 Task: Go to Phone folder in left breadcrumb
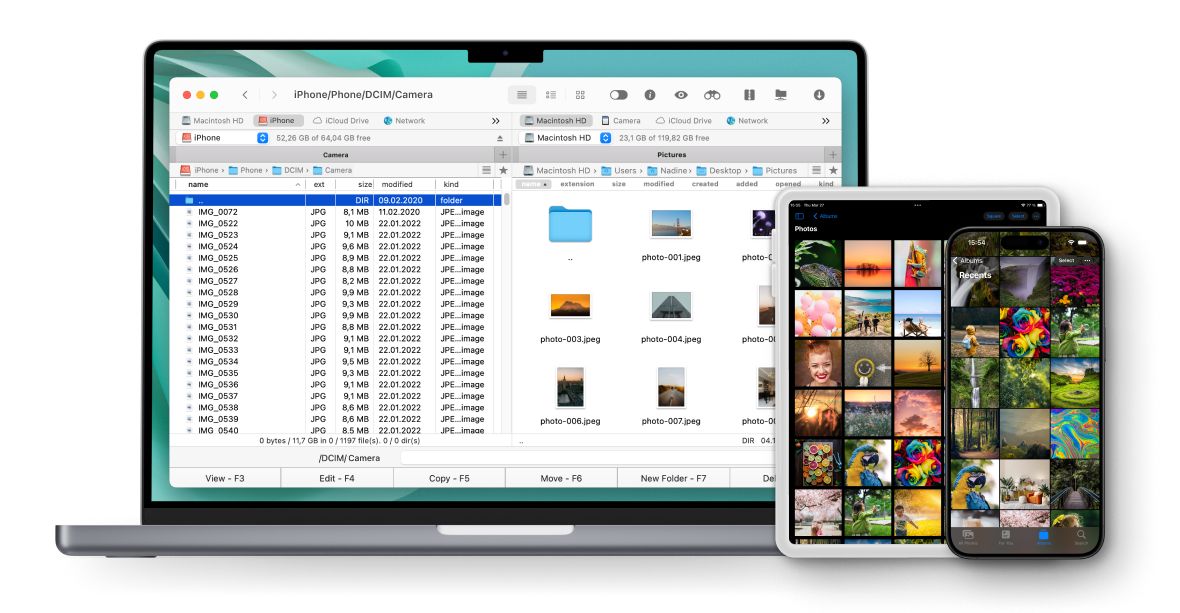tap(245, 170)
